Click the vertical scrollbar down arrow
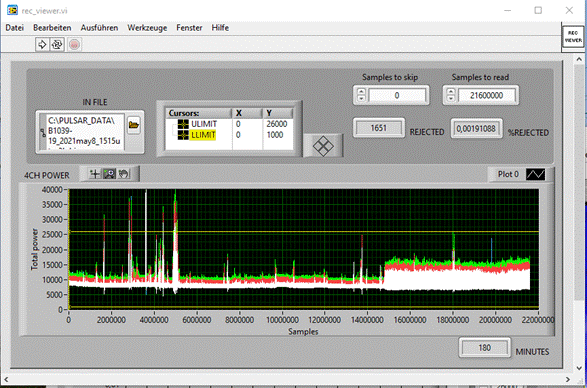Image resolution: width=587 pixels, height=388 pixels. point(579,368)
